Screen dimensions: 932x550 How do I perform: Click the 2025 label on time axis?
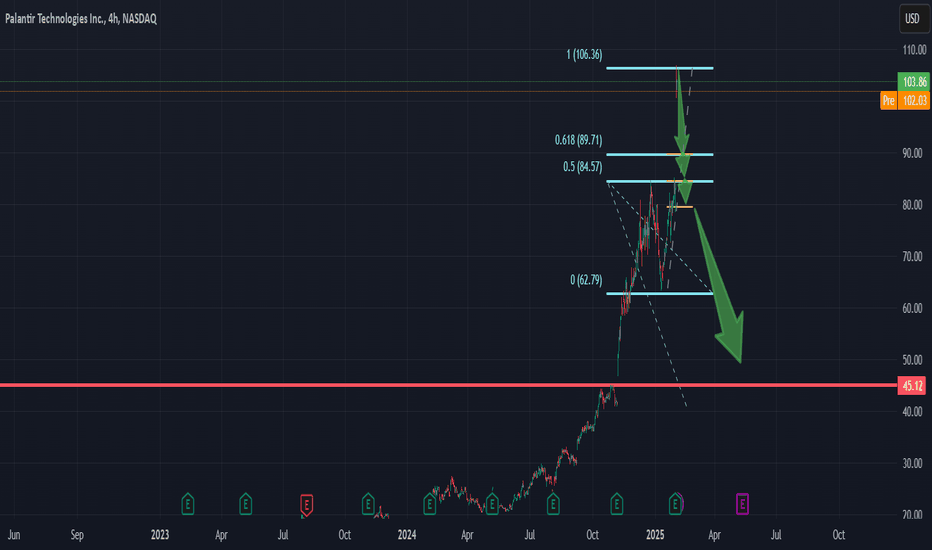(655, 535)
